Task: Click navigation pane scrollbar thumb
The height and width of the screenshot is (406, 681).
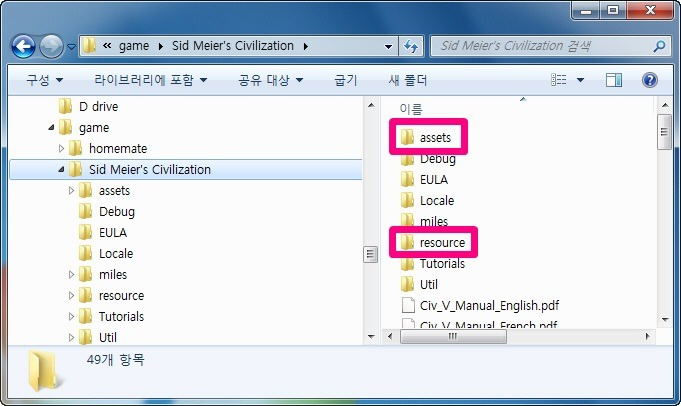Action: [x=370, y=254]
